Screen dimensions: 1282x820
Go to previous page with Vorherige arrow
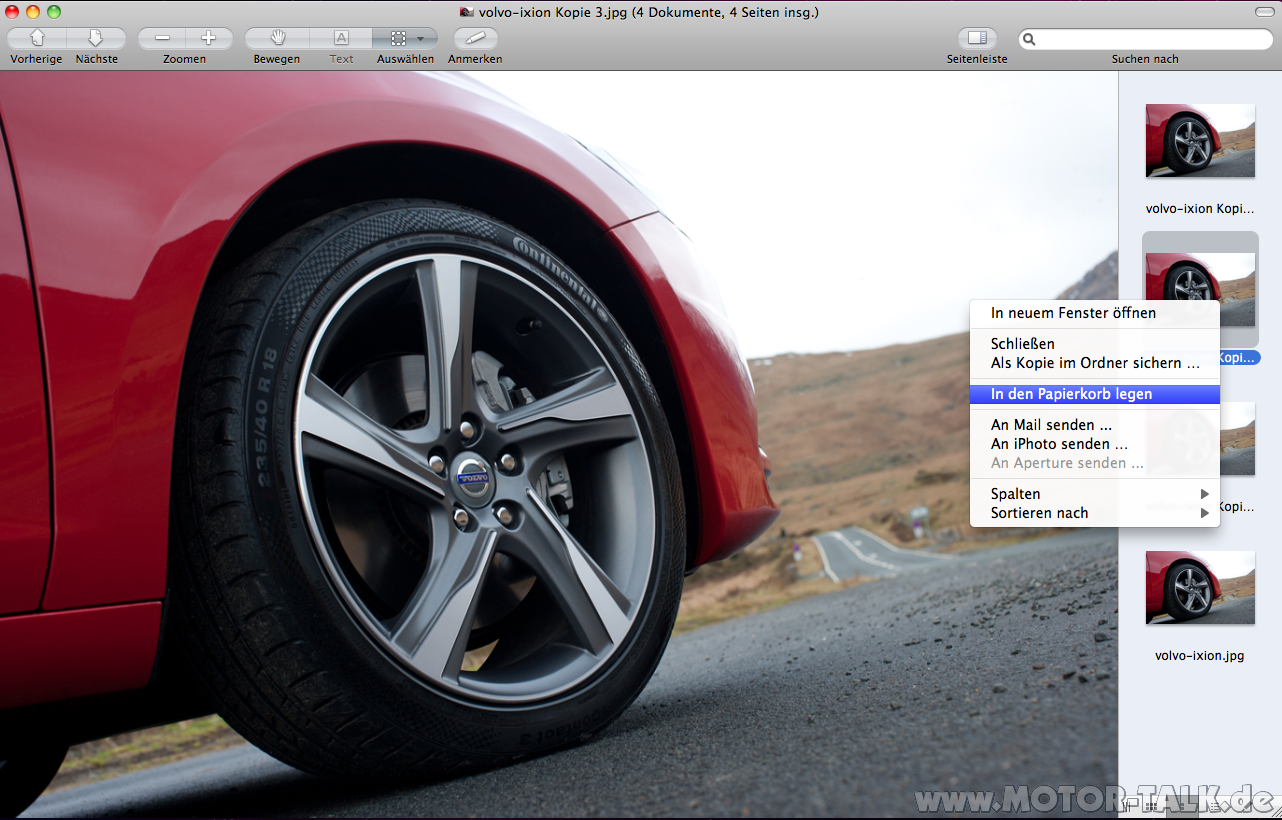coord(37,38)
